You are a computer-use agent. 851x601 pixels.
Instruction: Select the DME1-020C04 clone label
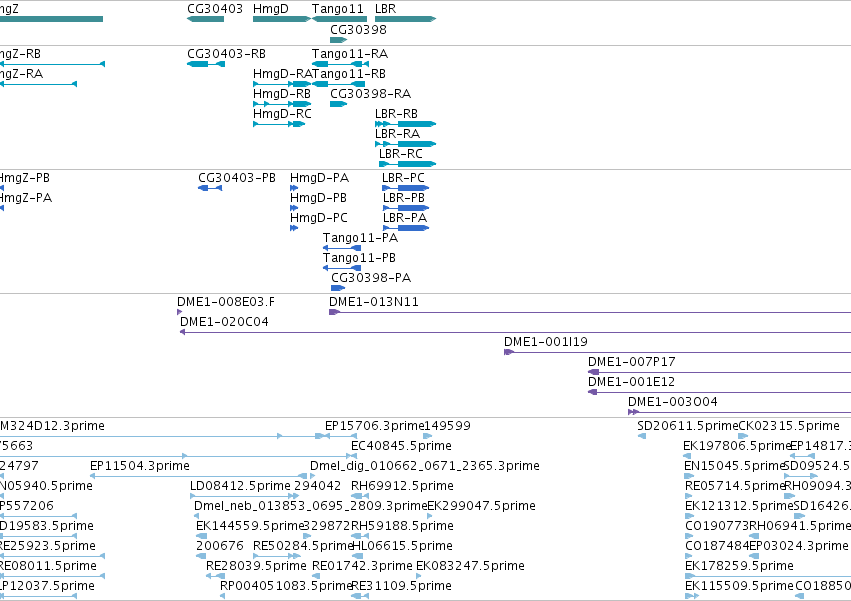coord(224,322)
